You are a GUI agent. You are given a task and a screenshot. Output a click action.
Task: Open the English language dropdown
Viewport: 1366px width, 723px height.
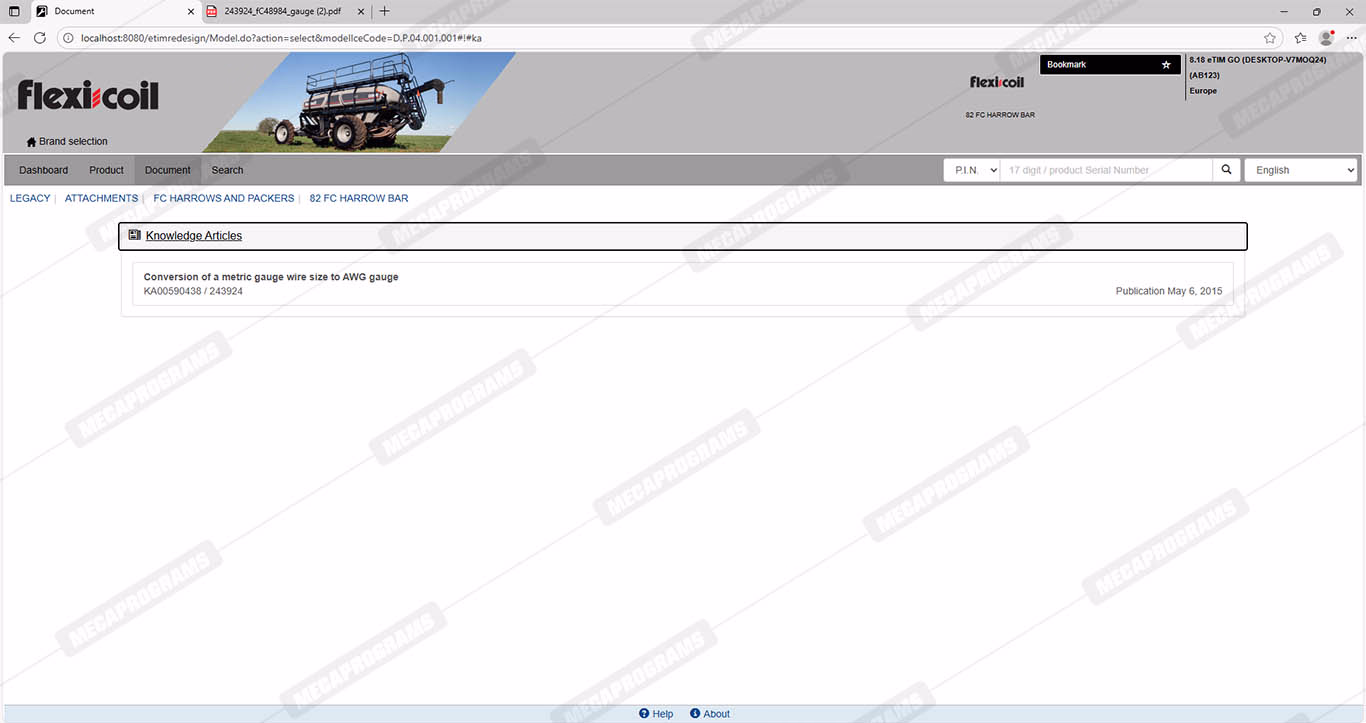tap(1300, 170)
